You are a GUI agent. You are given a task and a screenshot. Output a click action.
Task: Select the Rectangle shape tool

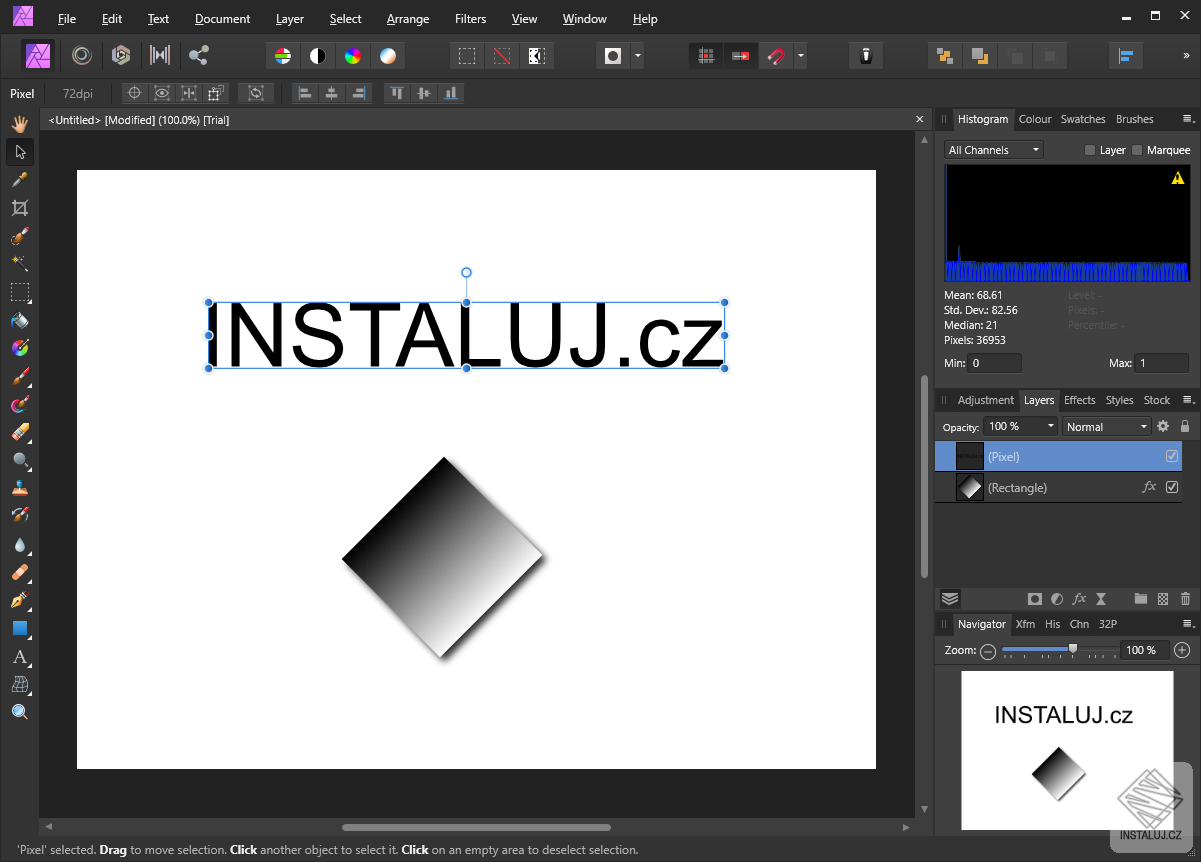tap(19, 629)
